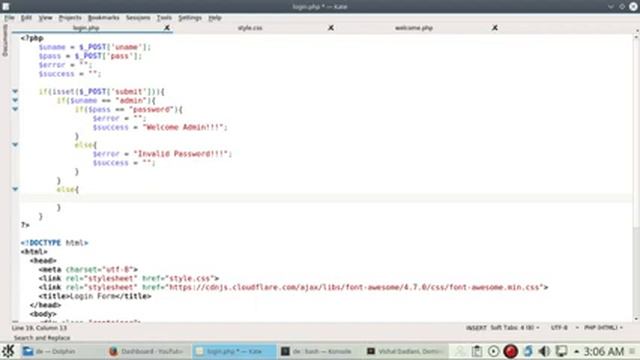Click the red record tray icon

510,351
